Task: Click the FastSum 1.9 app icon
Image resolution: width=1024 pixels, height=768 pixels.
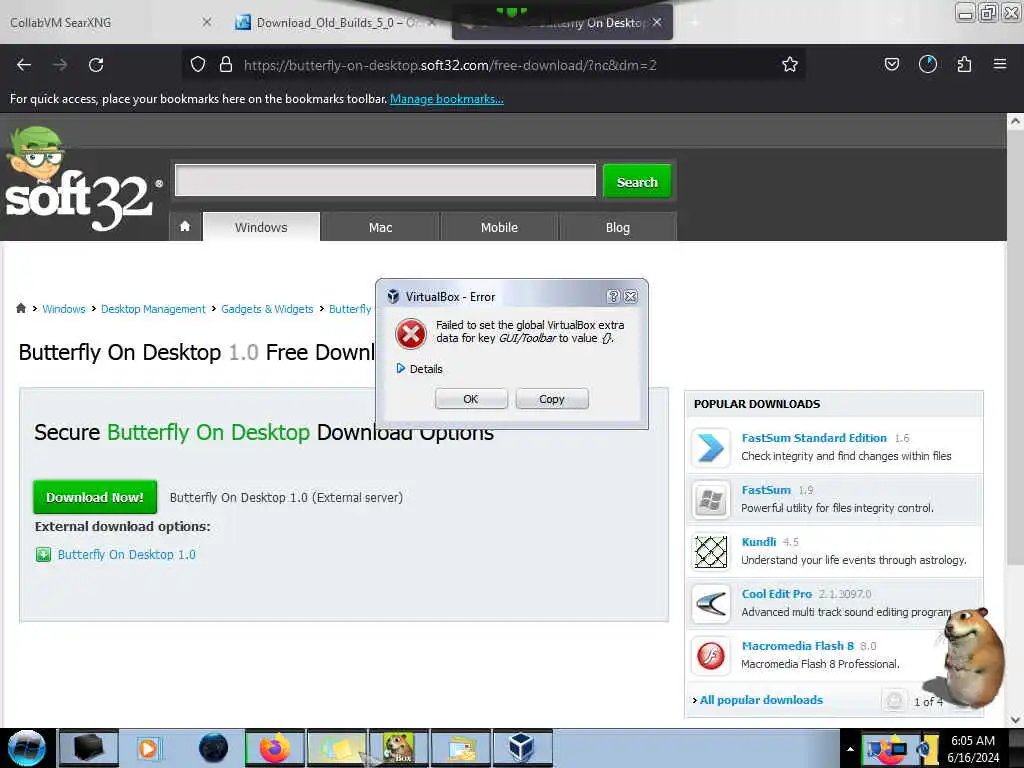Action: click(x=711, y=500)
